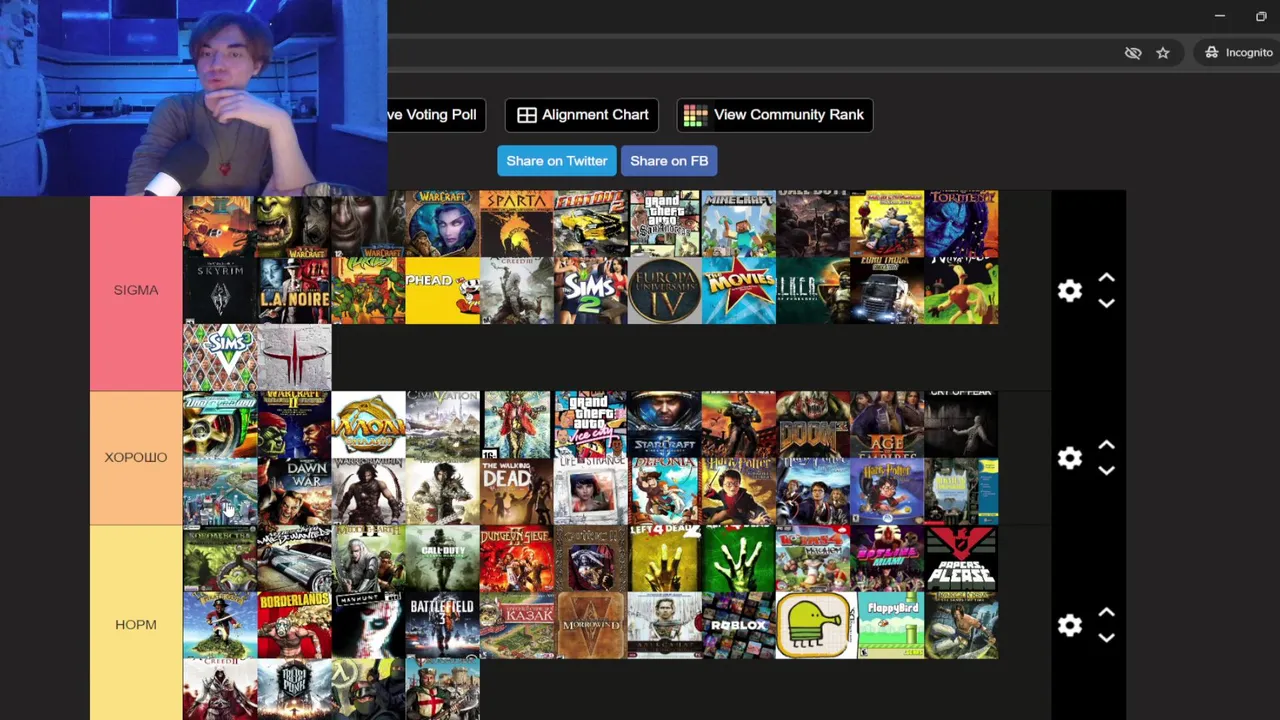
Task: Select the SIGMA tier label
Action: click(136, 290)
